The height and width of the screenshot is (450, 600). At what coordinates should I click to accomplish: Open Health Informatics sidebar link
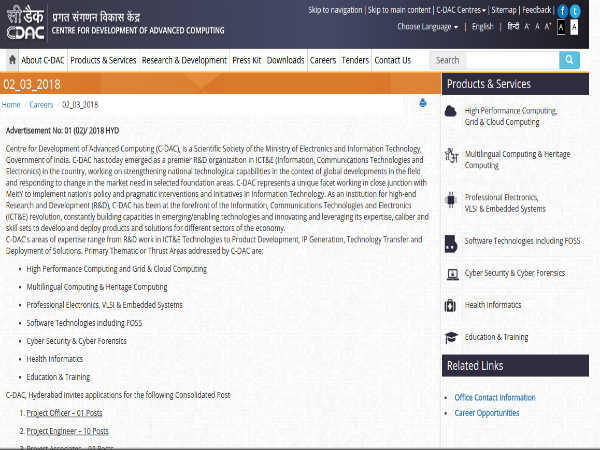click(x=493, y=305)
